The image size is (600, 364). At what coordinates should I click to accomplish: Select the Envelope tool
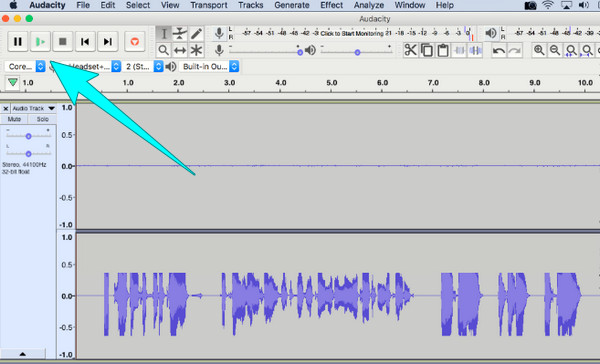(x=180, y=34)
